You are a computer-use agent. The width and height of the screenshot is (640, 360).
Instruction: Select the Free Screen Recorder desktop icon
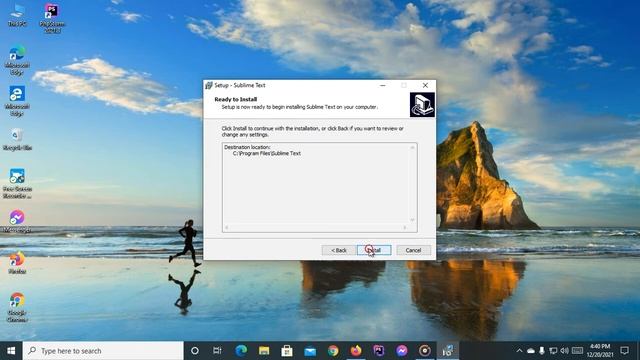point(17,184)
